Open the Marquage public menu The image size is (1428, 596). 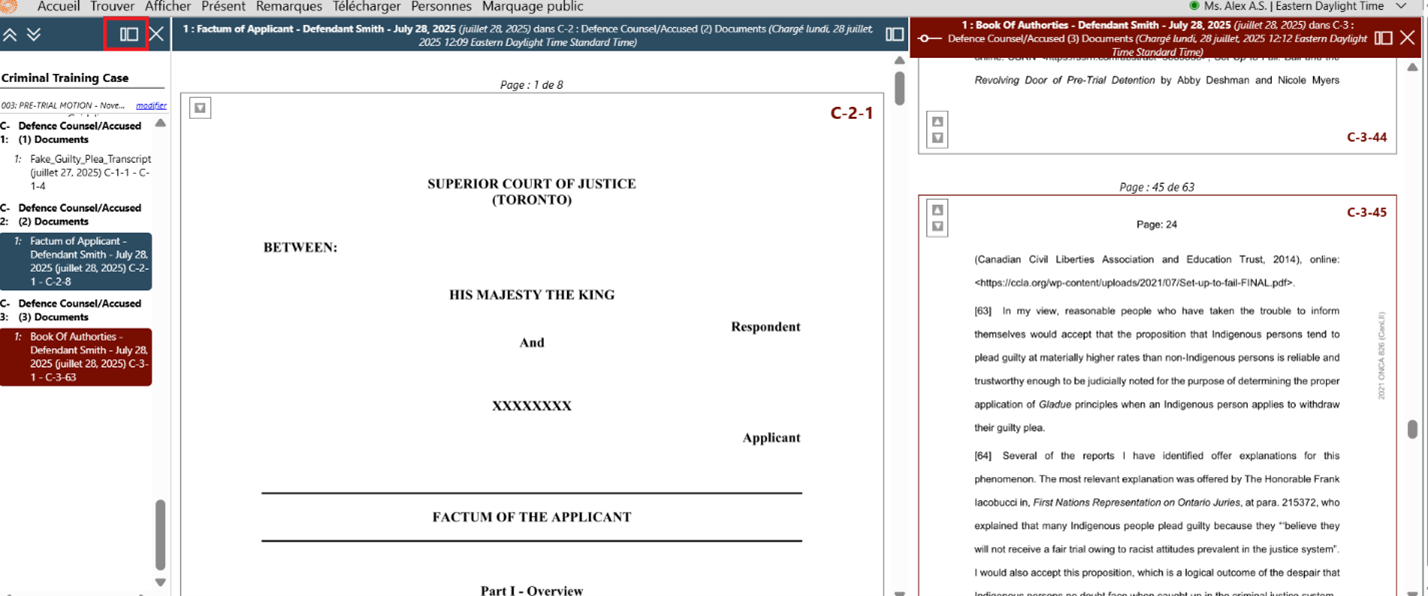[x=532, y=6]
